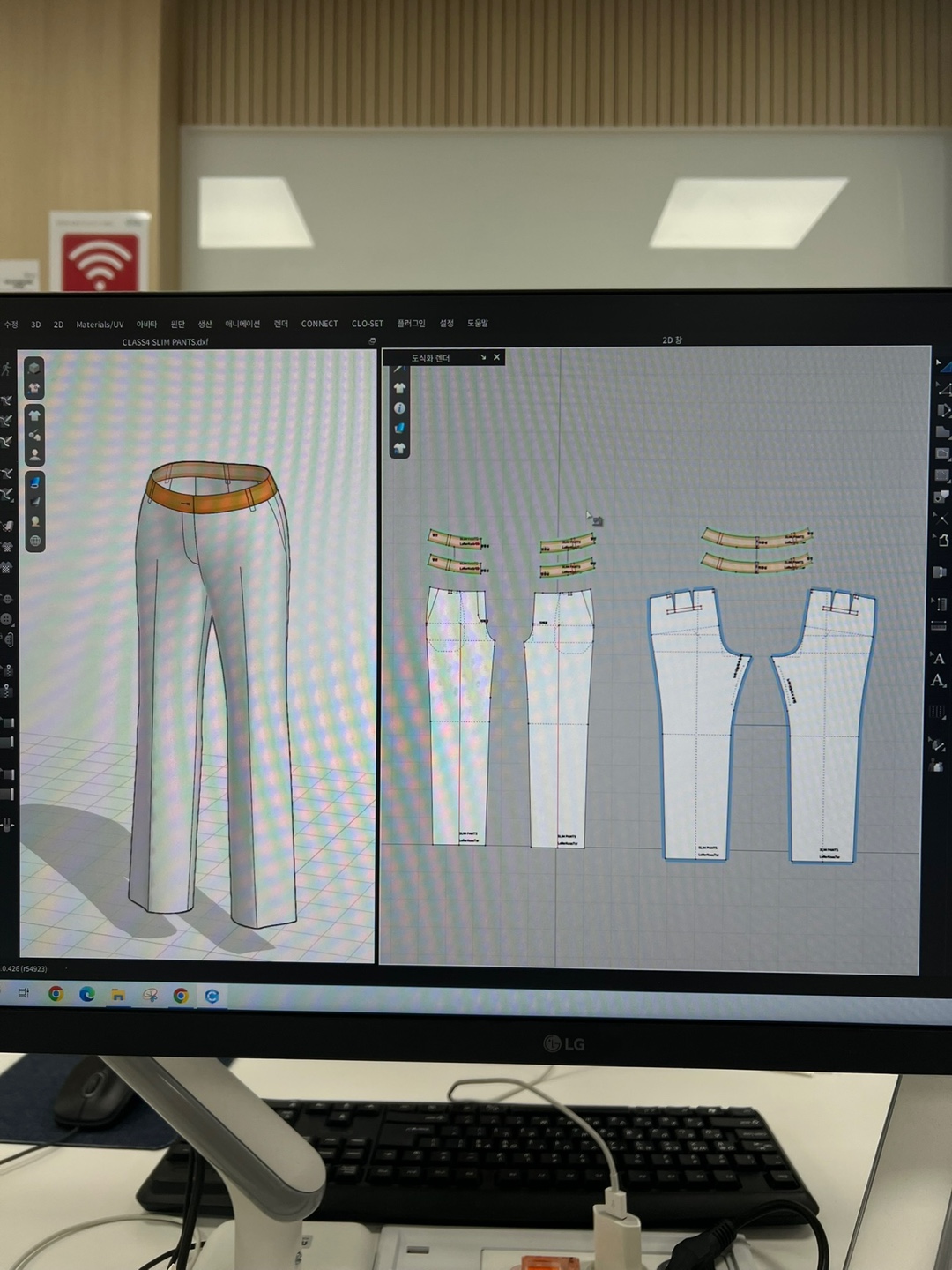Click the blue-bordered left pants pattern piece

pos(696,723)
